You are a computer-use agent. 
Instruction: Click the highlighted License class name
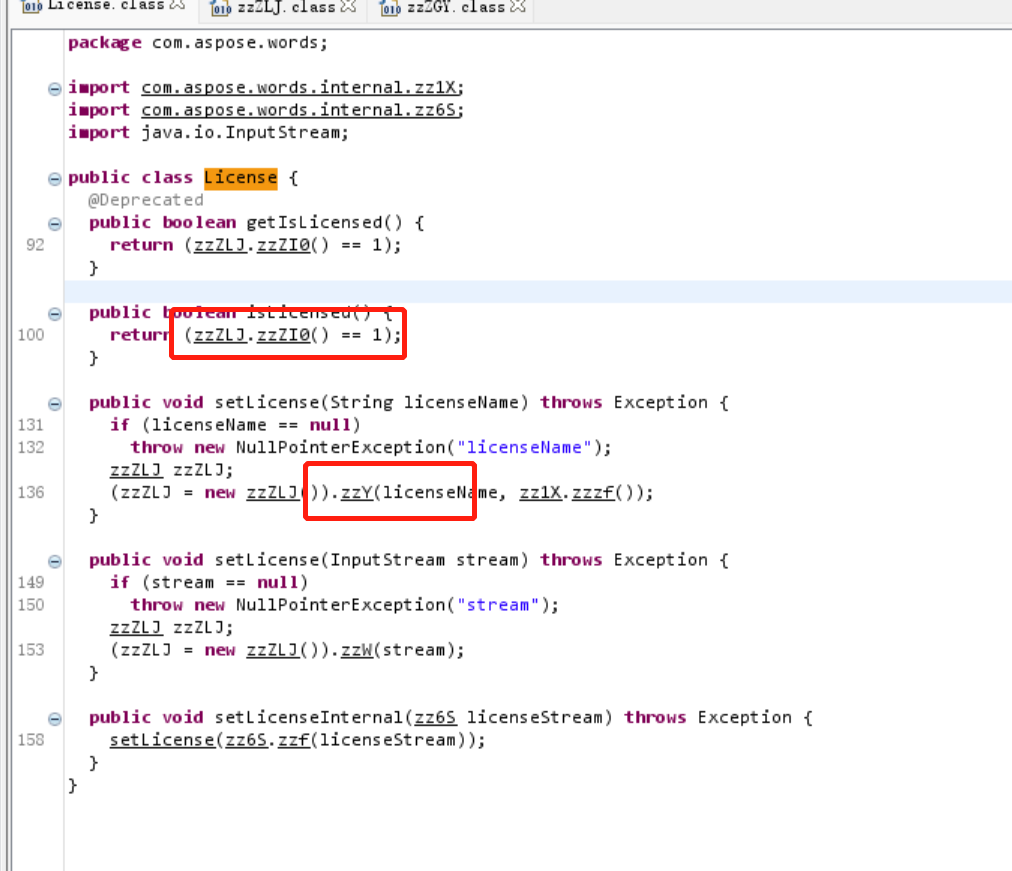[241, 177]
